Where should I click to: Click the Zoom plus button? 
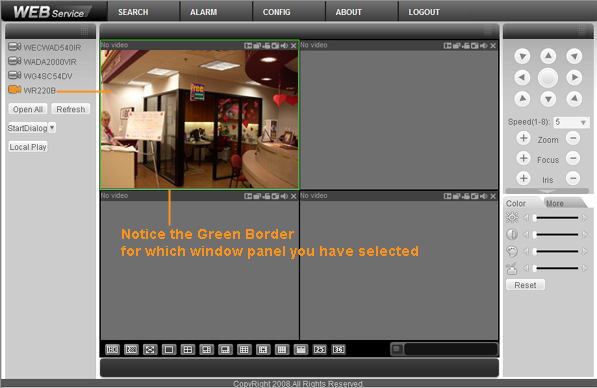[523, 138]
